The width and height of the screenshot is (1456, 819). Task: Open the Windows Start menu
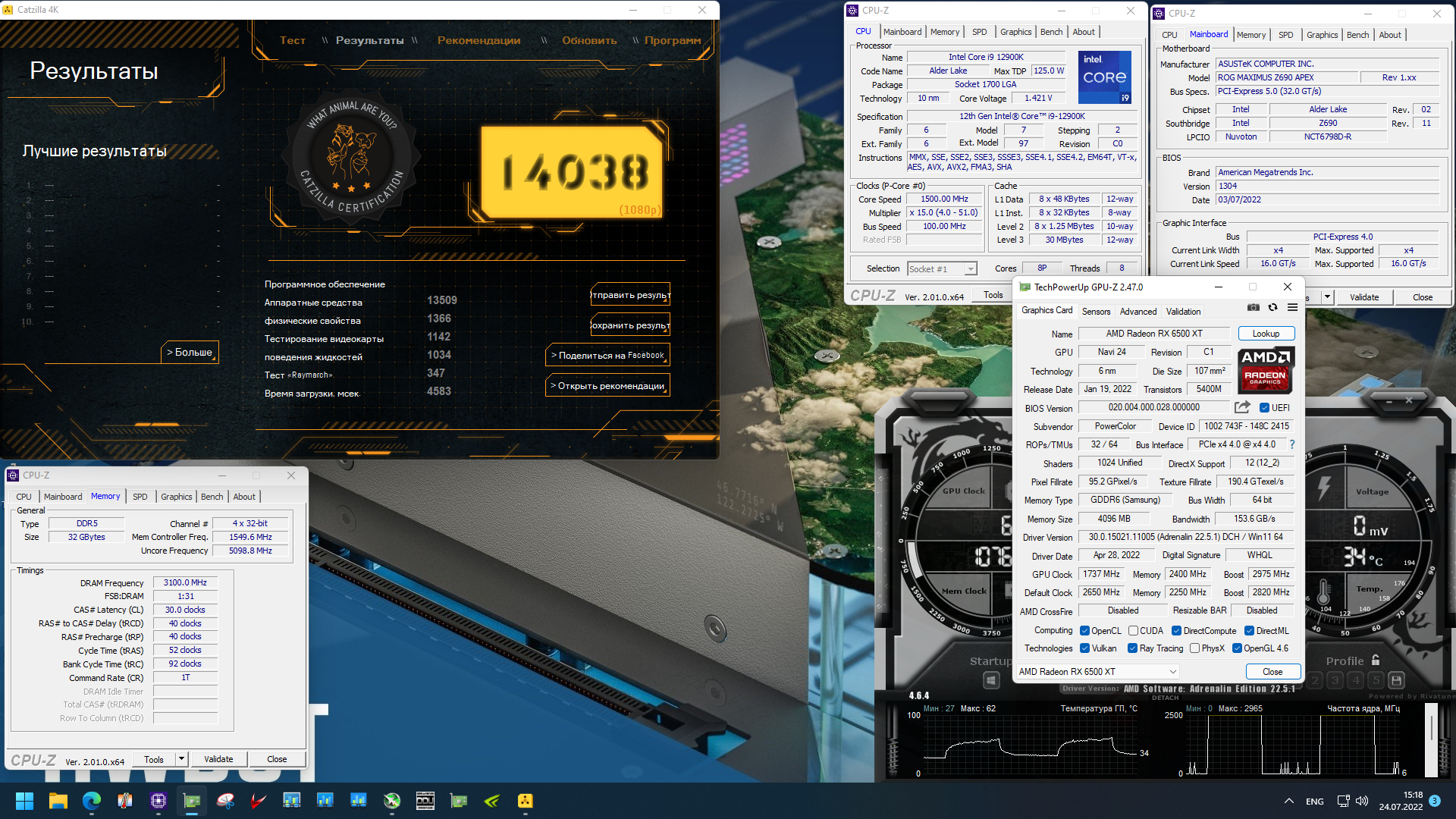click(x=24, y=801)
